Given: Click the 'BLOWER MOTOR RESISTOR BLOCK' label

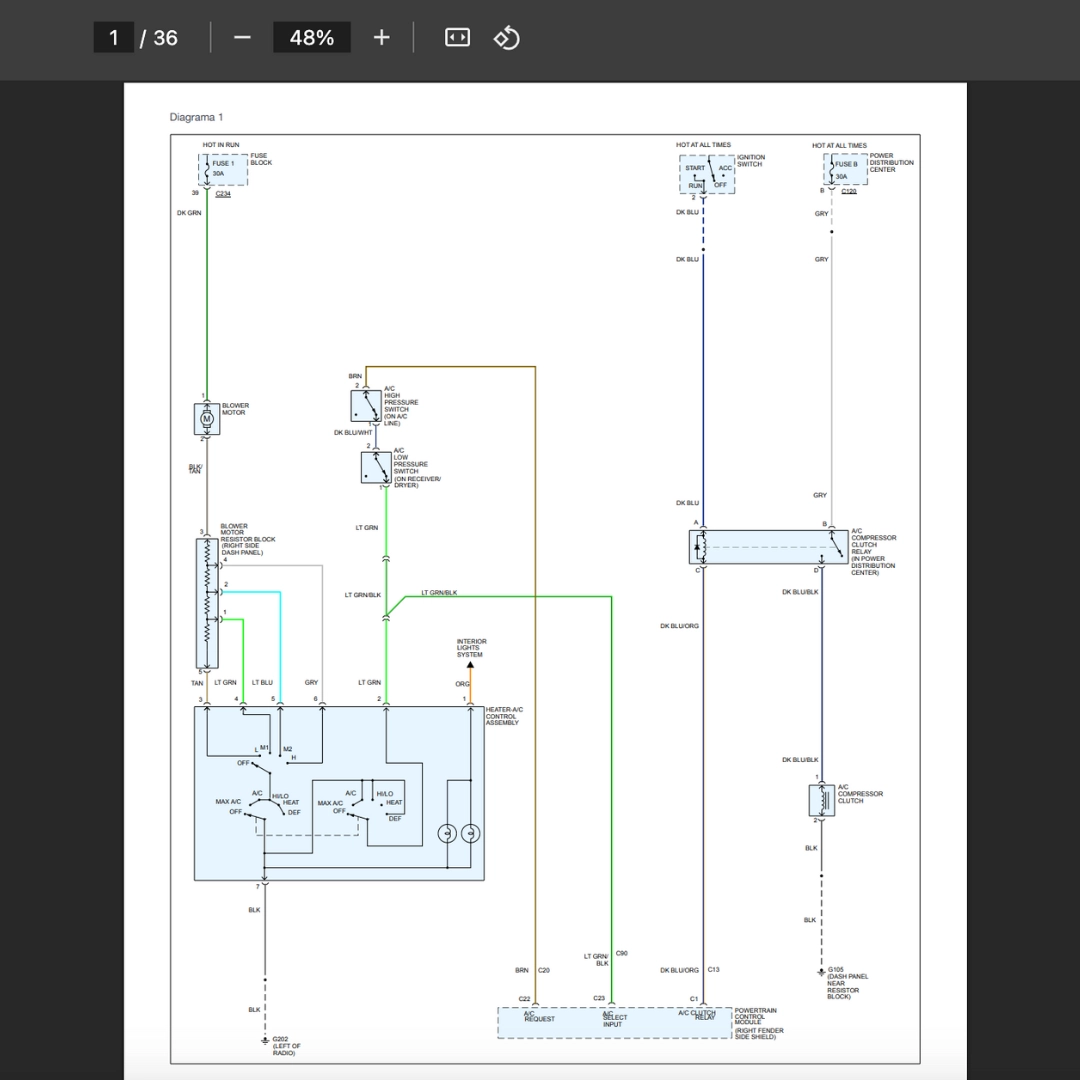Looking at the screenshot, I should [247, 539].
